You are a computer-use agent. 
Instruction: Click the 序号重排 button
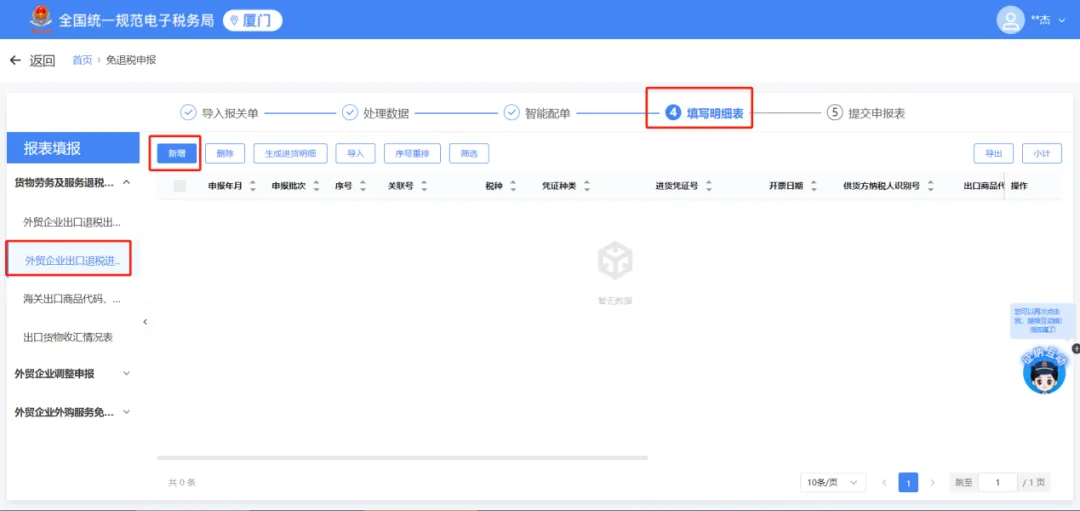(x=412, y=154)
